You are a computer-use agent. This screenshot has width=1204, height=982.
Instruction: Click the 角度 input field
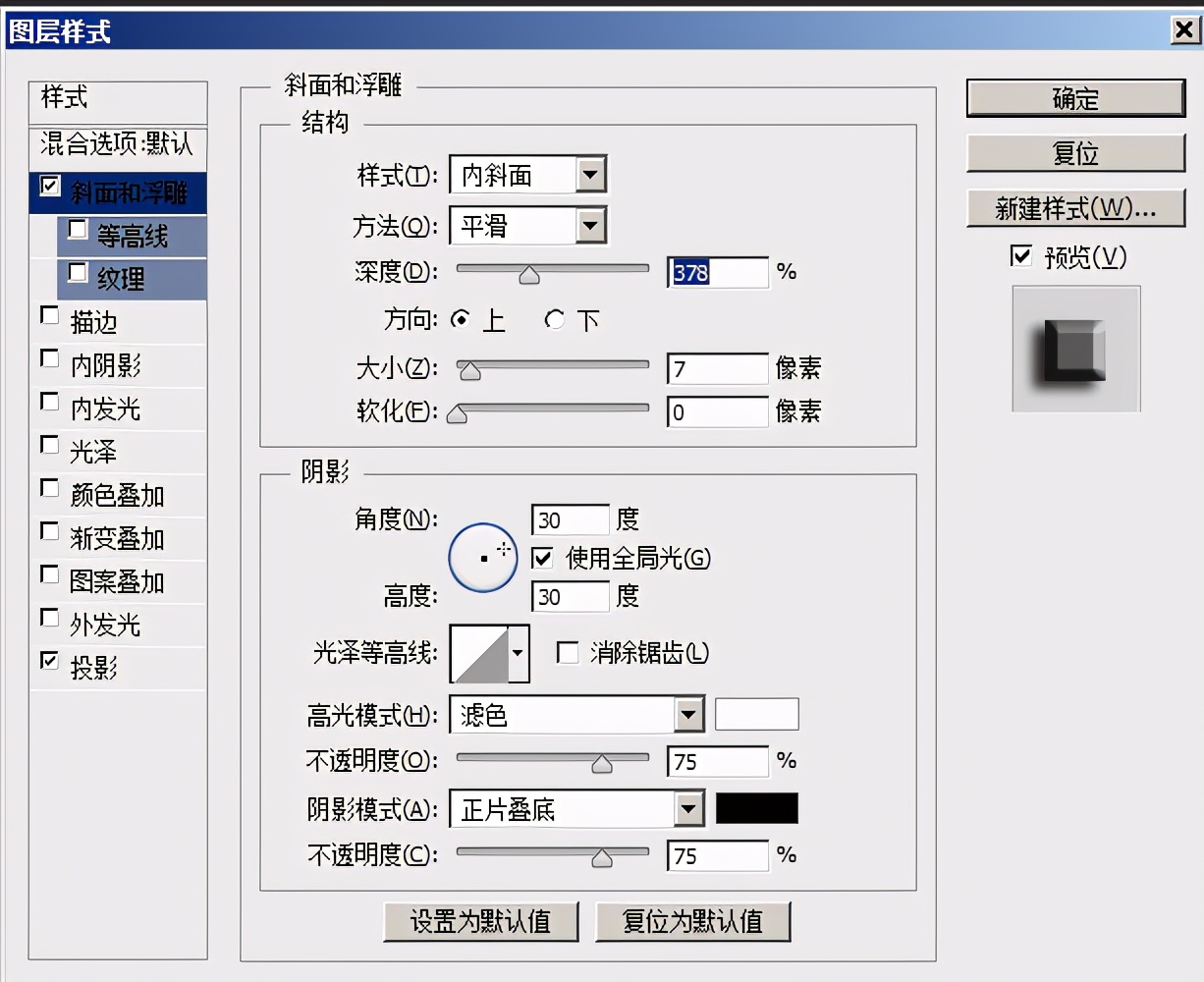tap(571, 519)
